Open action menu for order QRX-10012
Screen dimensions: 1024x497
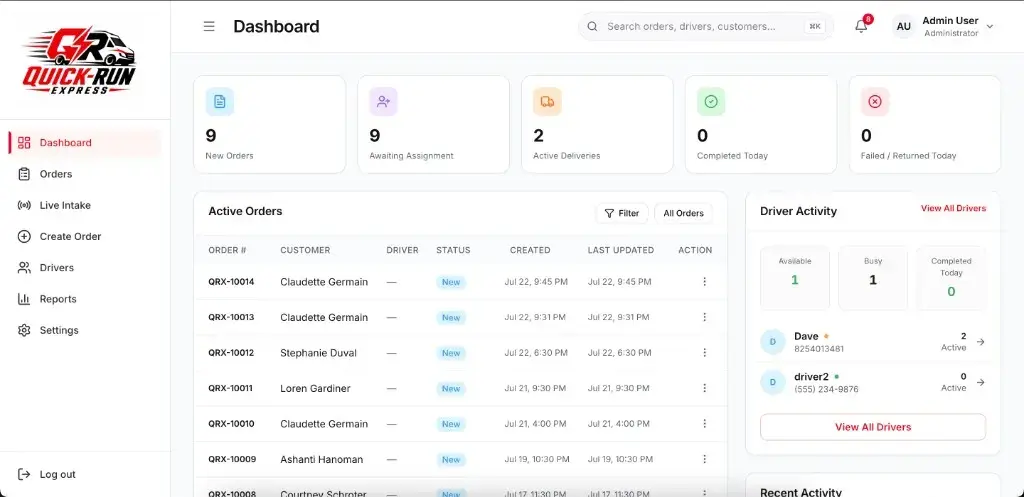pyautogui.click(x=704, y=353)
